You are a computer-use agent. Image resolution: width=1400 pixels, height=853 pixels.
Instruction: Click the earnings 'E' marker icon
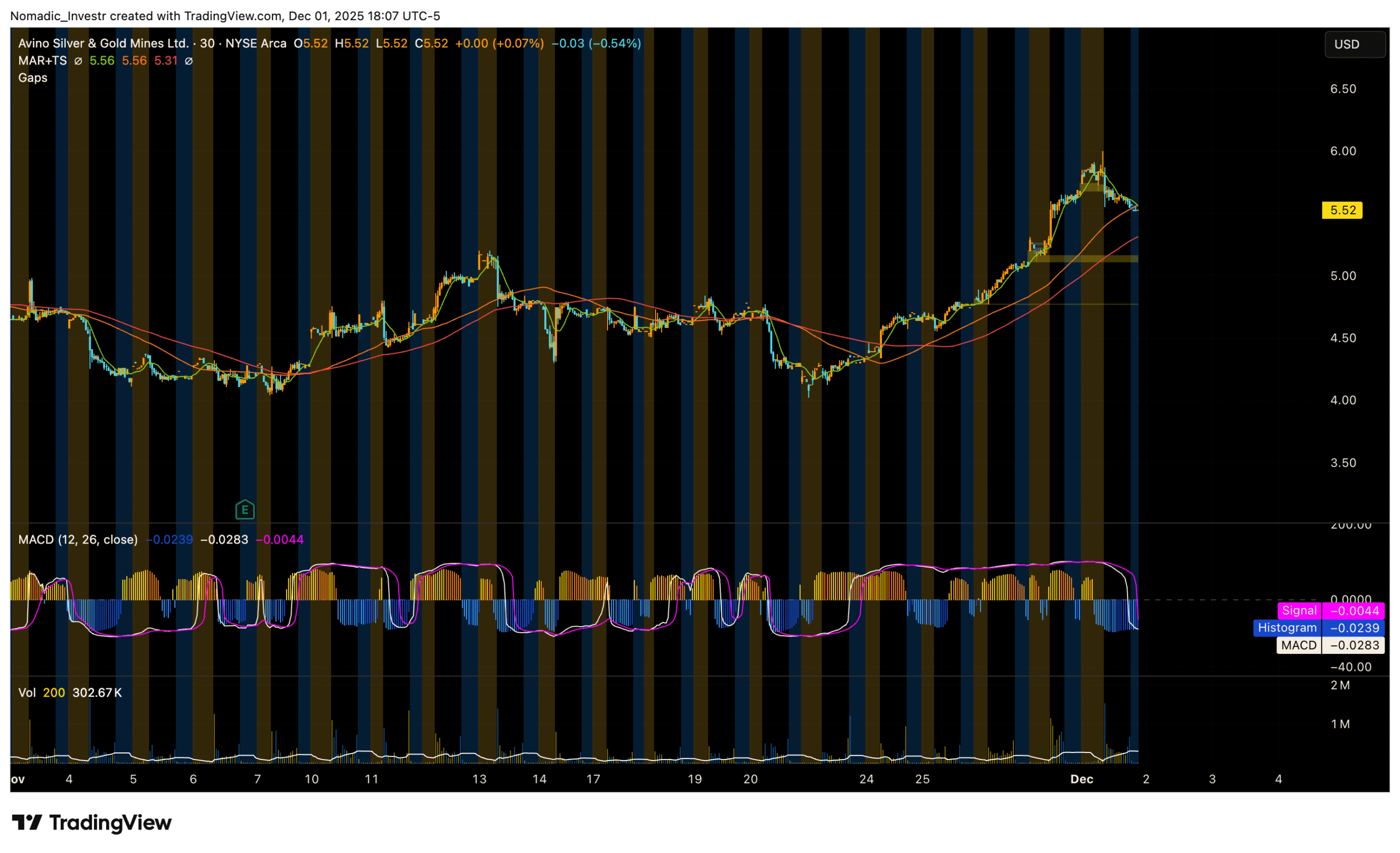245,510
